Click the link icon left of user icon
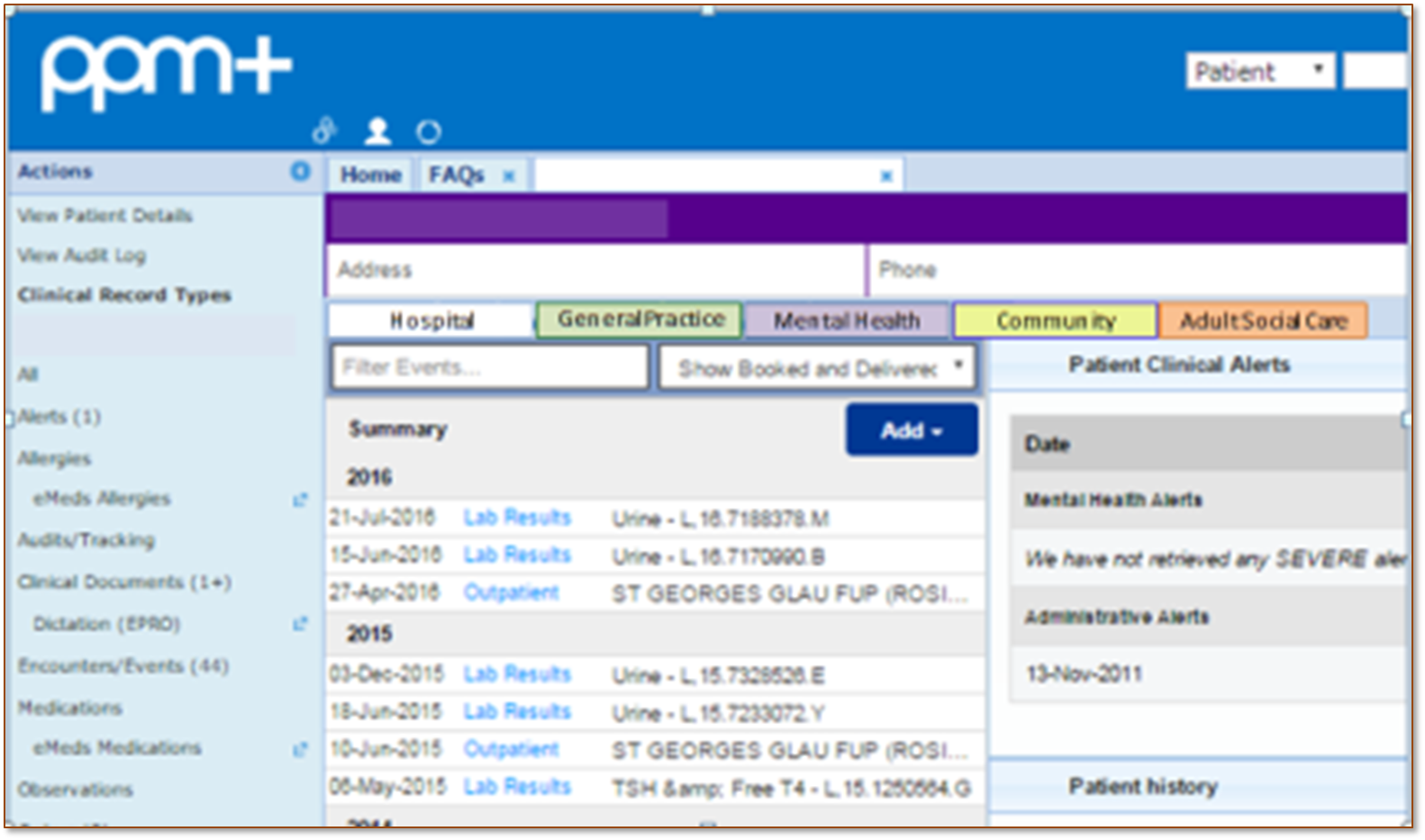The height and width of the screenshot is (840, 1425). [x=324, y=131]
